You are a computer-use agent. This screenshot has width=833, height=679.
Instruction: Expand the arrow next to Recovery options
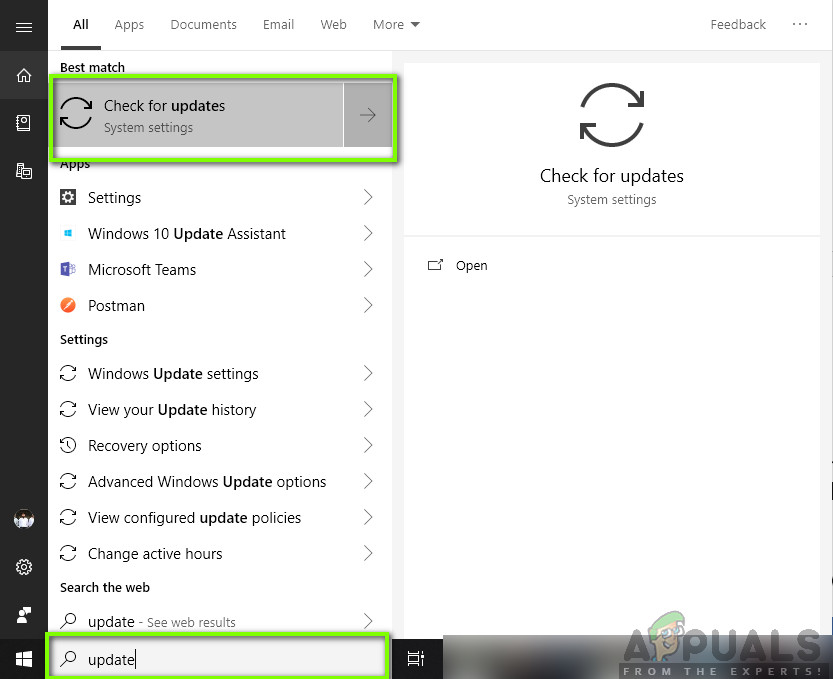370,445
